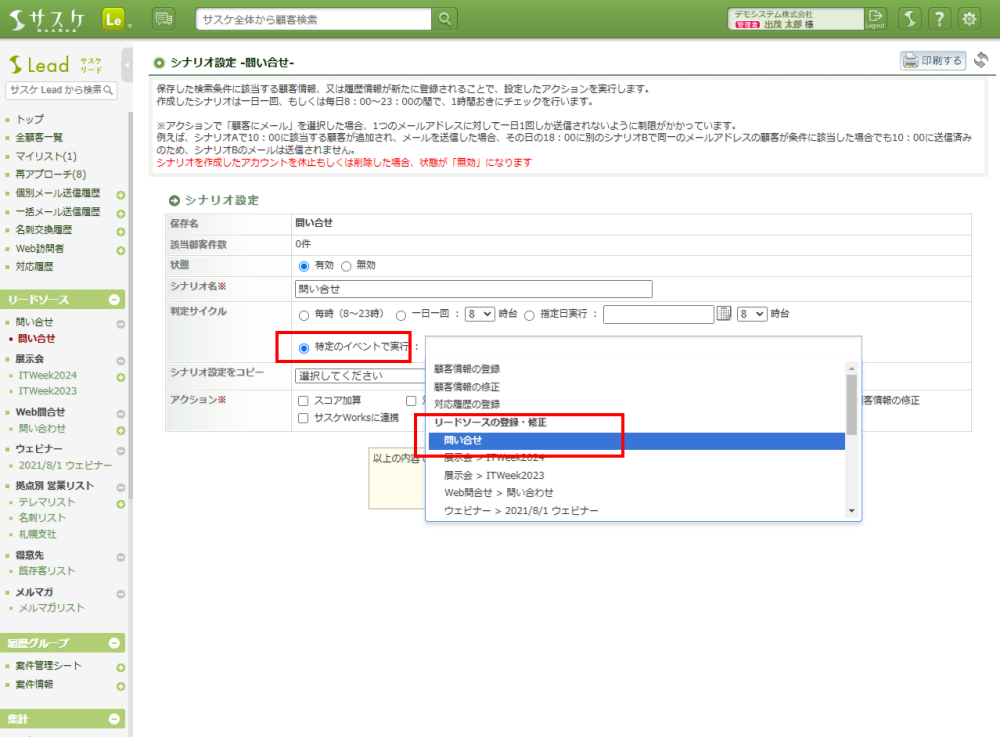The width and height of the screenshot is (1000, 737).
Task: Click the plus icon beside ITWeek2024
Action: (120, 377)
